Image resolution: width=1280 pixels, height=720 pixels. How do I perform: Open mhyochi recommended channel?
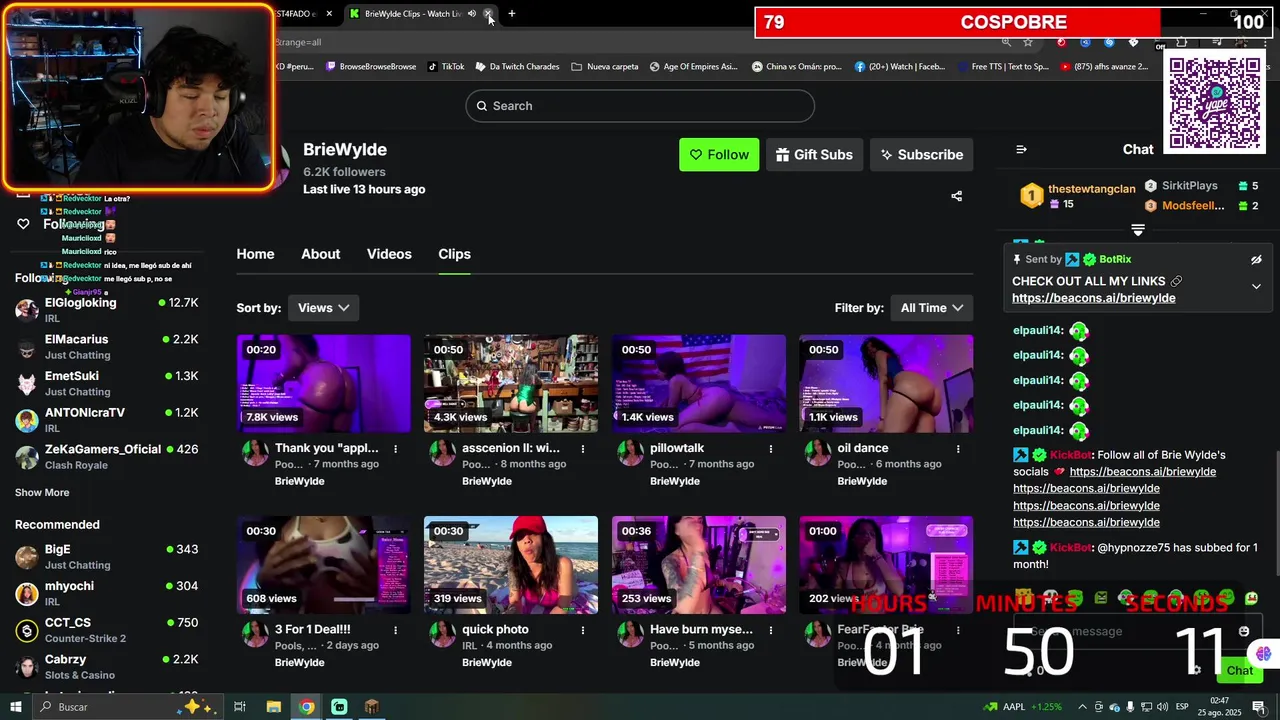pos(106,593)
